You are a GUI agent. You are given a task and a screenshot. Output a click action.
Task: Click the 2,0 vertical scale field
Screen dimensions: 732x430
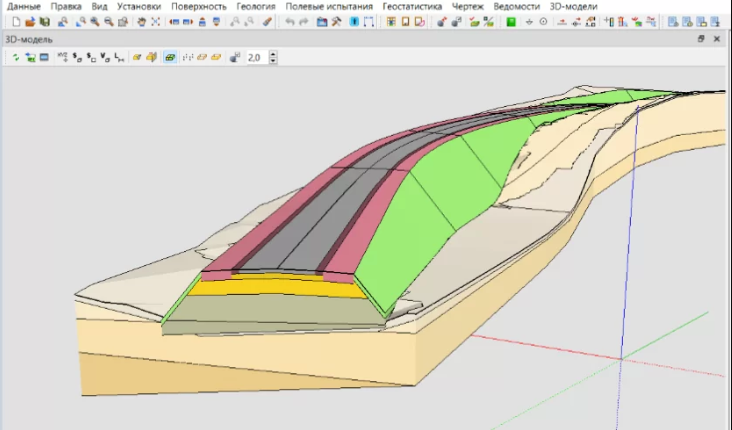(255, 58)
